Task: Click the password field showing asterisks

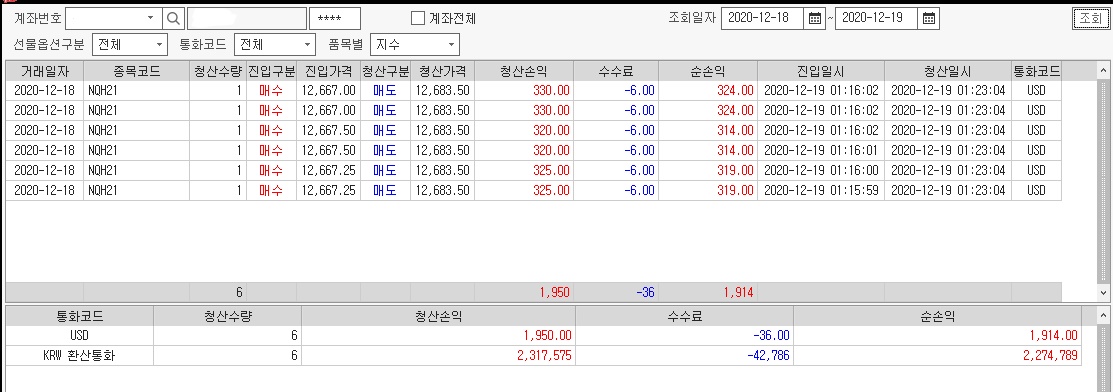Action: 335,18
